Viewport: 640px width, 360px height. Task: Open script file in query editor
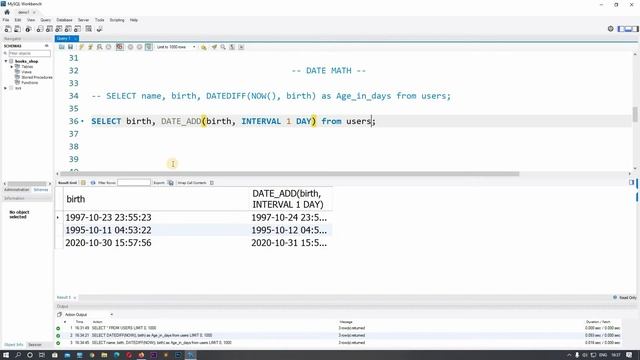pos(62,47)
